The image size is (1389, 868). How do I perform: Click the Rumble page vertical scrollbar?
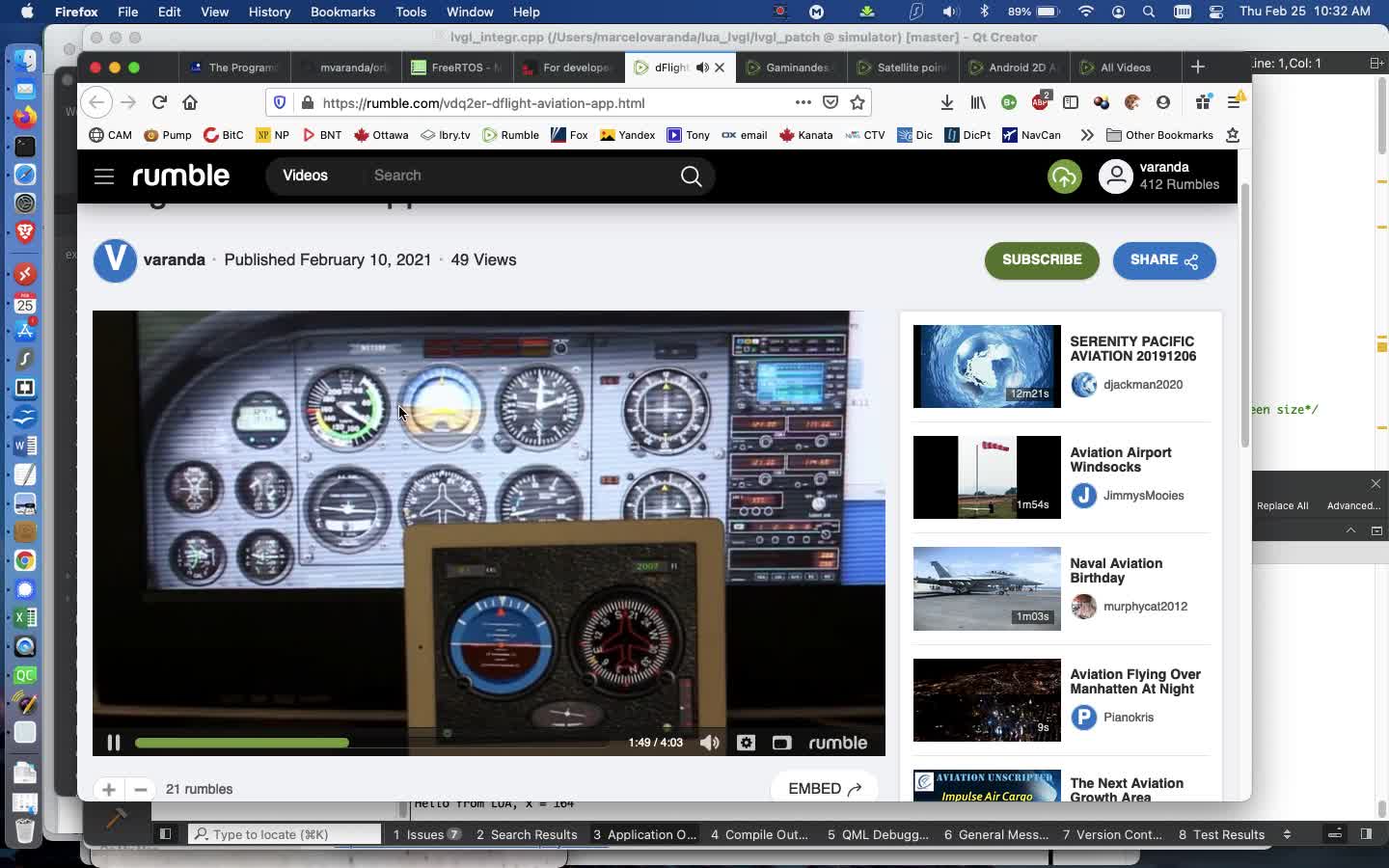click(x=1244, y=316)
